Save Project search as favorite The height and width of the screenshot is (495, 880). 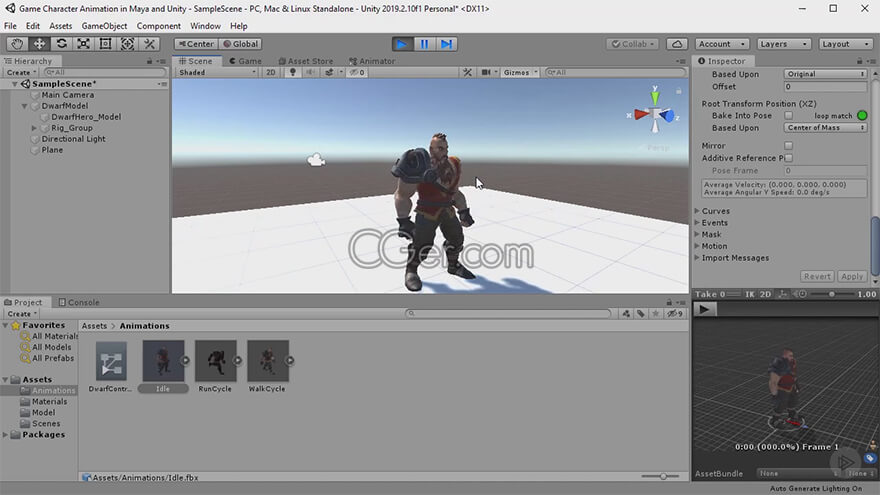655,314
